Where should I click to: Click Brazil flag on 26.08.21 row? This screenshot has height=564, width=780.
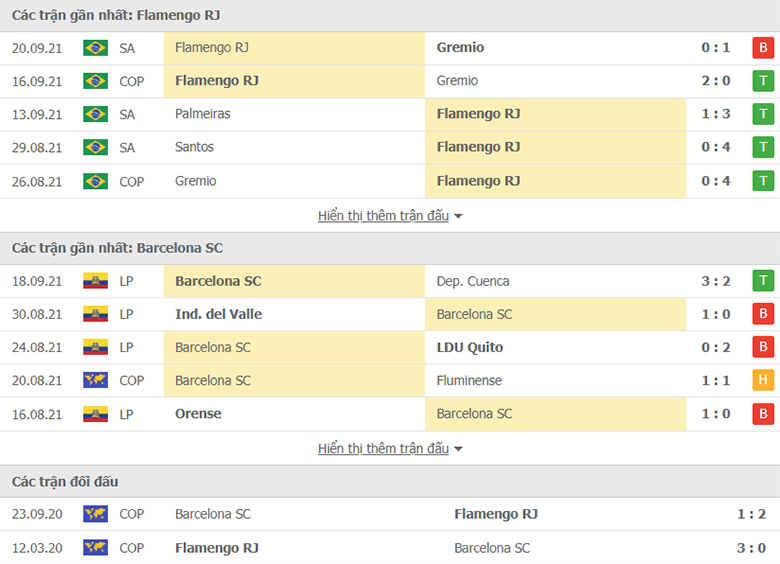click(x=96, y=182)
